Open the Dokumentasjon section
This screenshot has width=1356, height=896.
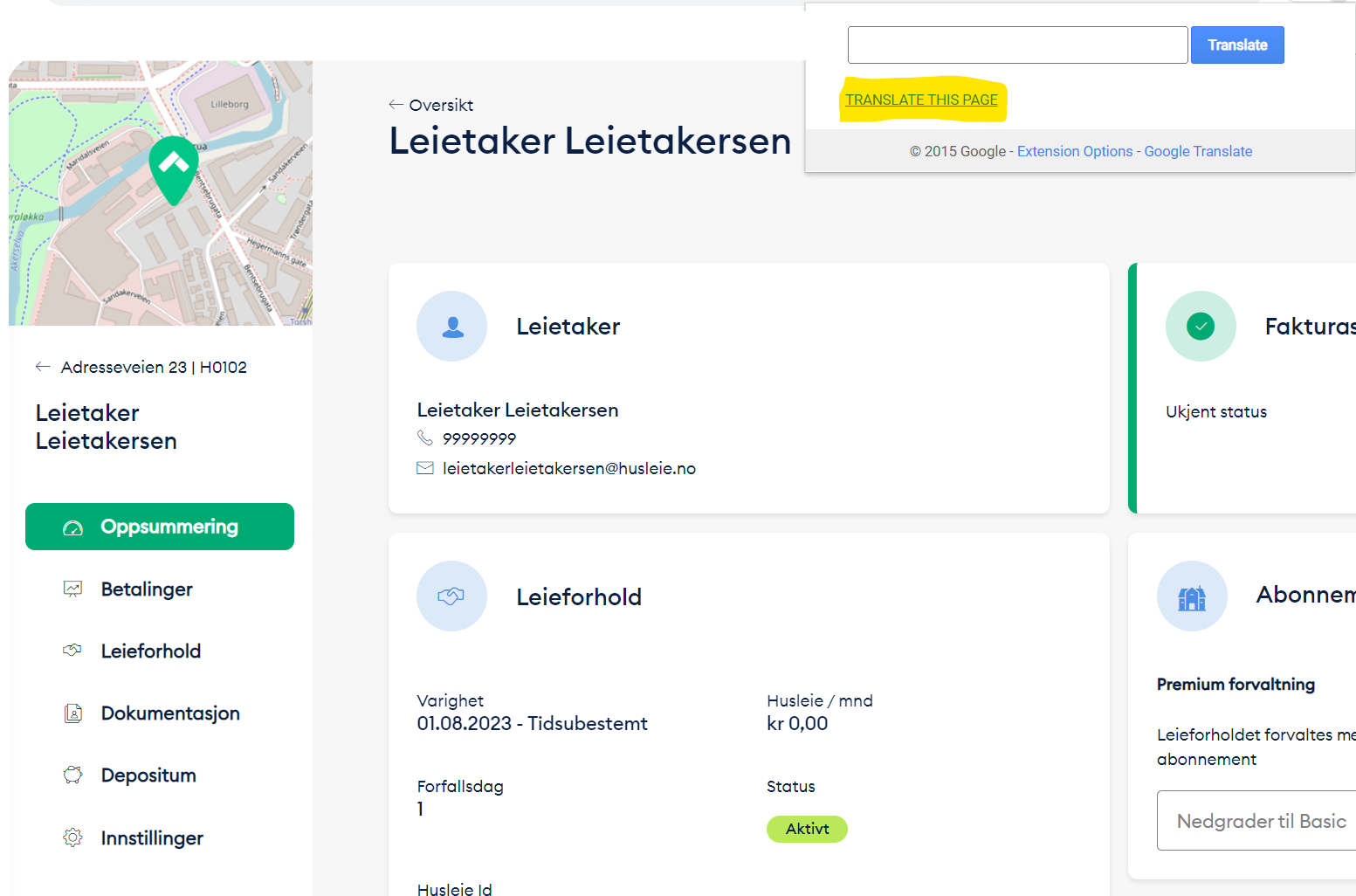click(170, 713)
